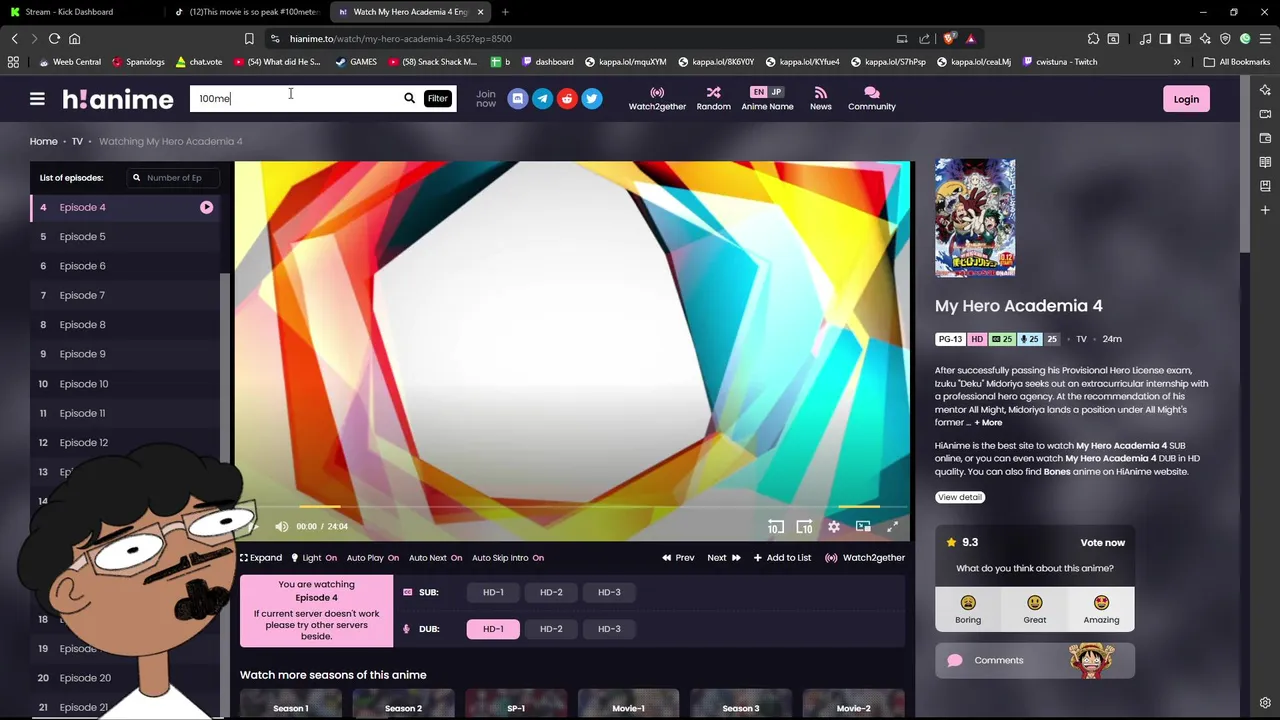Go to the Prev episode

(x=678, y=558)
